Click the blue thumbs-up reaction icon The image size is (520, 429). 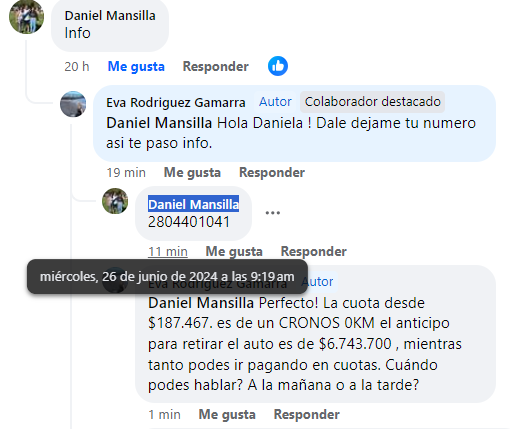click(278, 66)
